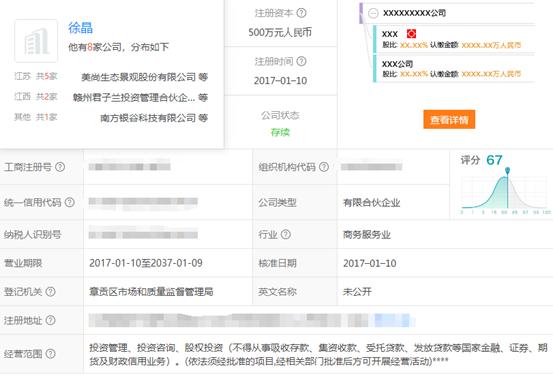This screenshot has width=553, height=379.
Task: Select the XXX shareholder entry
Action: 454,39
